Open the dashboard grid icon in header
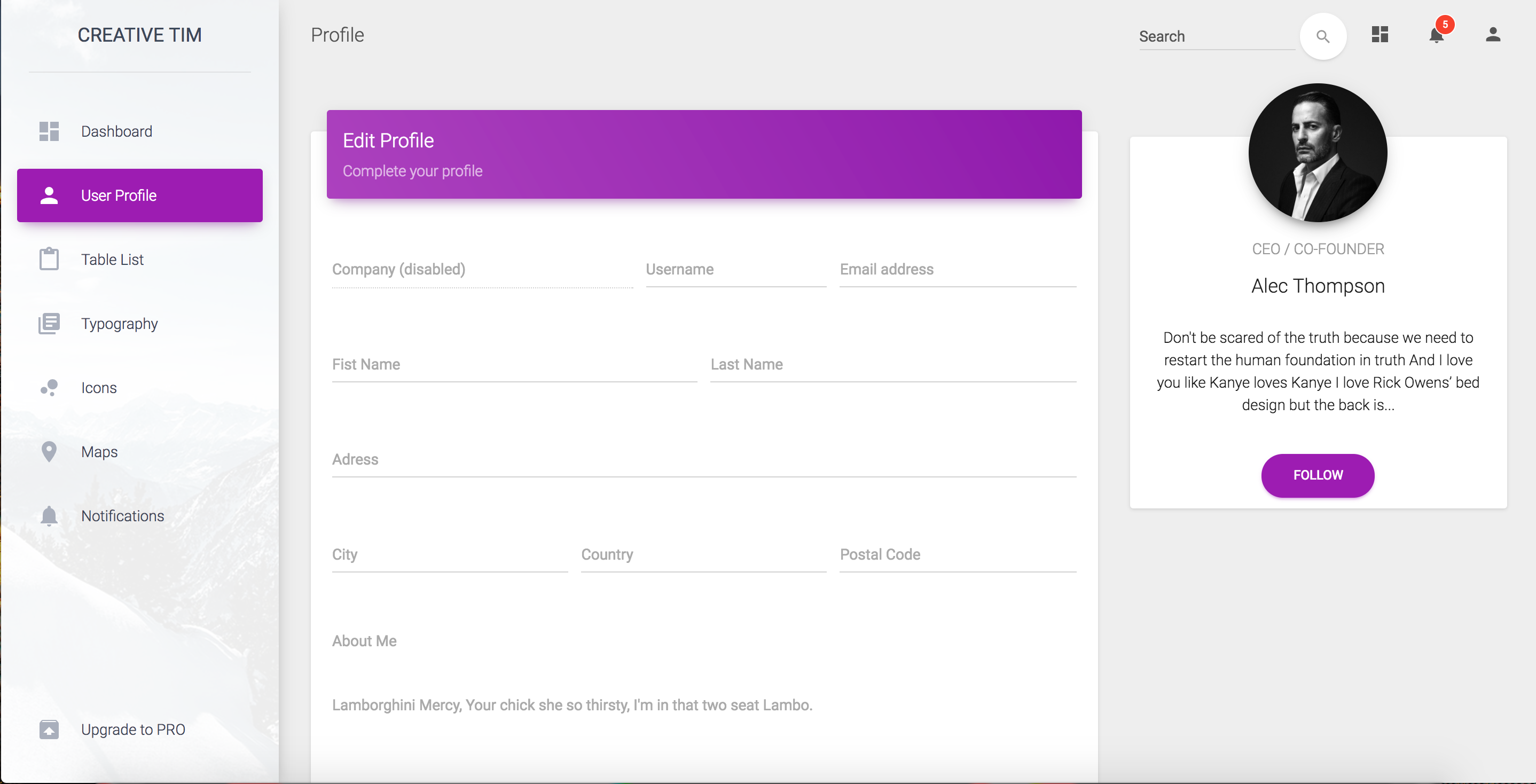This screenshot has height=784, width=1536. coord(1380,35)
